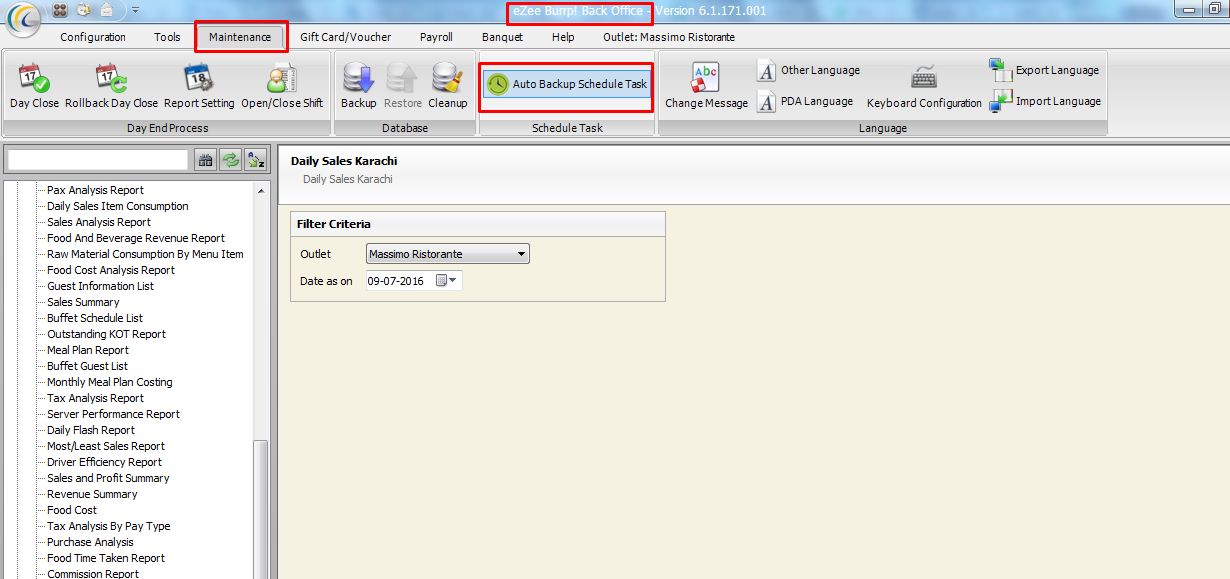Image resolution: width=1230 pixels, height=579 pixels.
Task: Open the Date as on calendar dropdown
Action: pos(446,281)
